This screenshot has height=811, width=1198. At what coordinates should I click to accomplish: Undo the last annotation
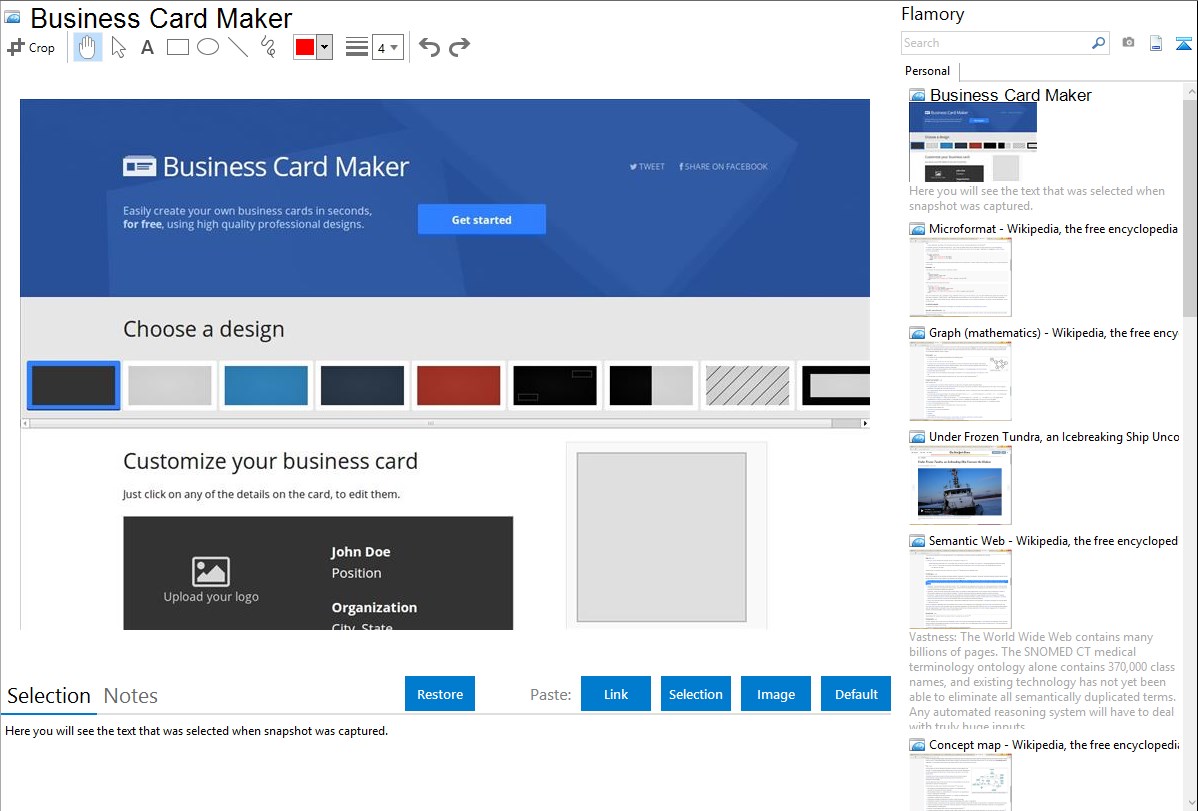tap(429, 47)
